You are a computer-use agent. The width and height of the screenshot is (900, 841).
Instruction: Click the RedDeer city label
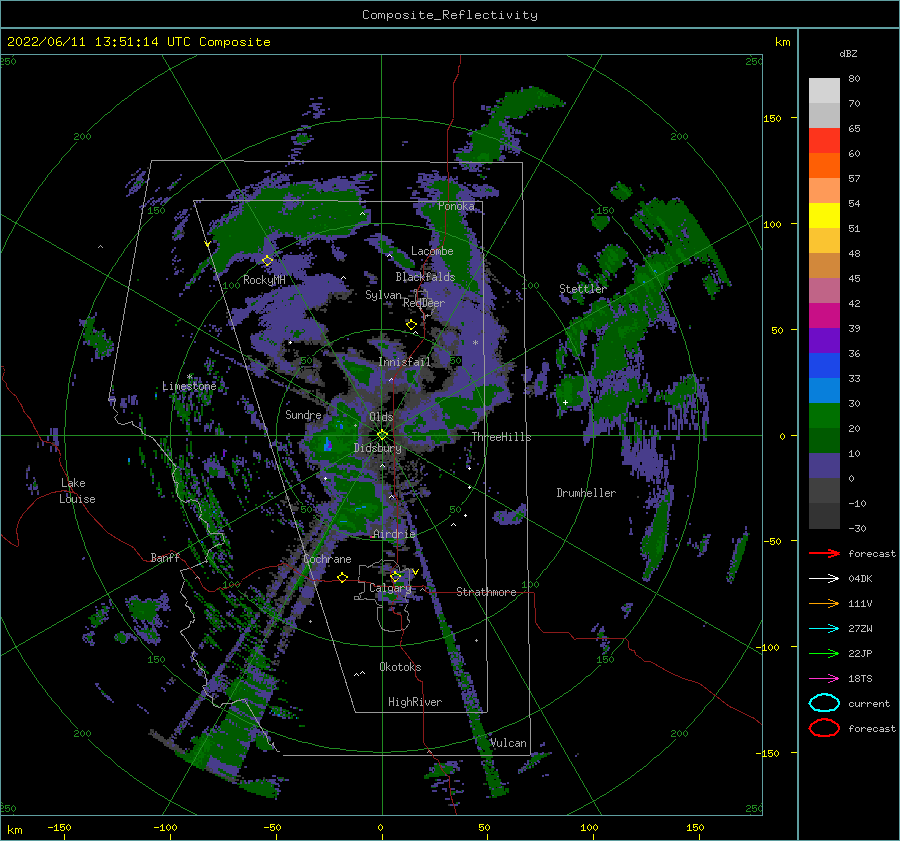tap(424, 303)
